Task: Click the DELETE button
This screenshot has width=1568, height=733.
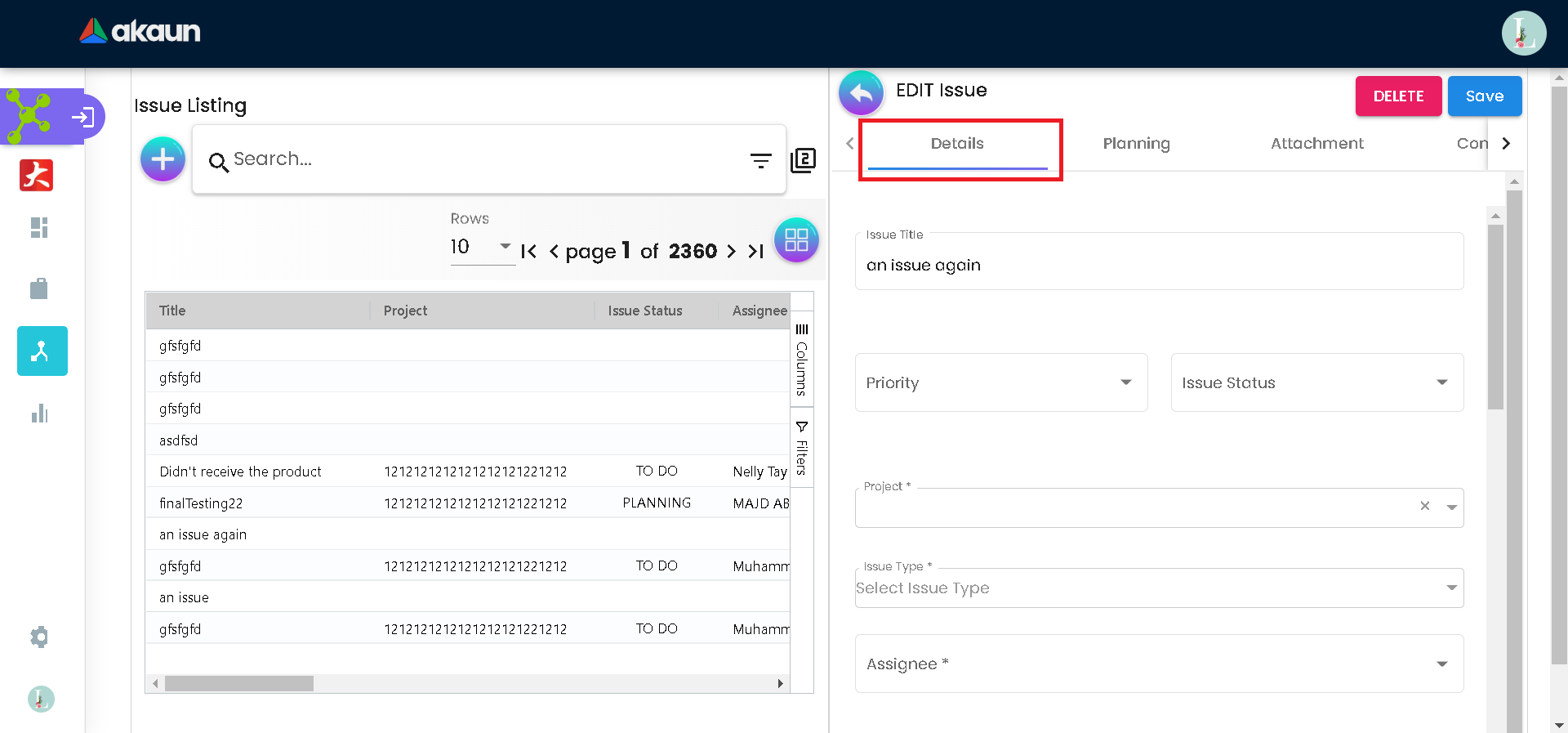Action: pos(1399,96)
